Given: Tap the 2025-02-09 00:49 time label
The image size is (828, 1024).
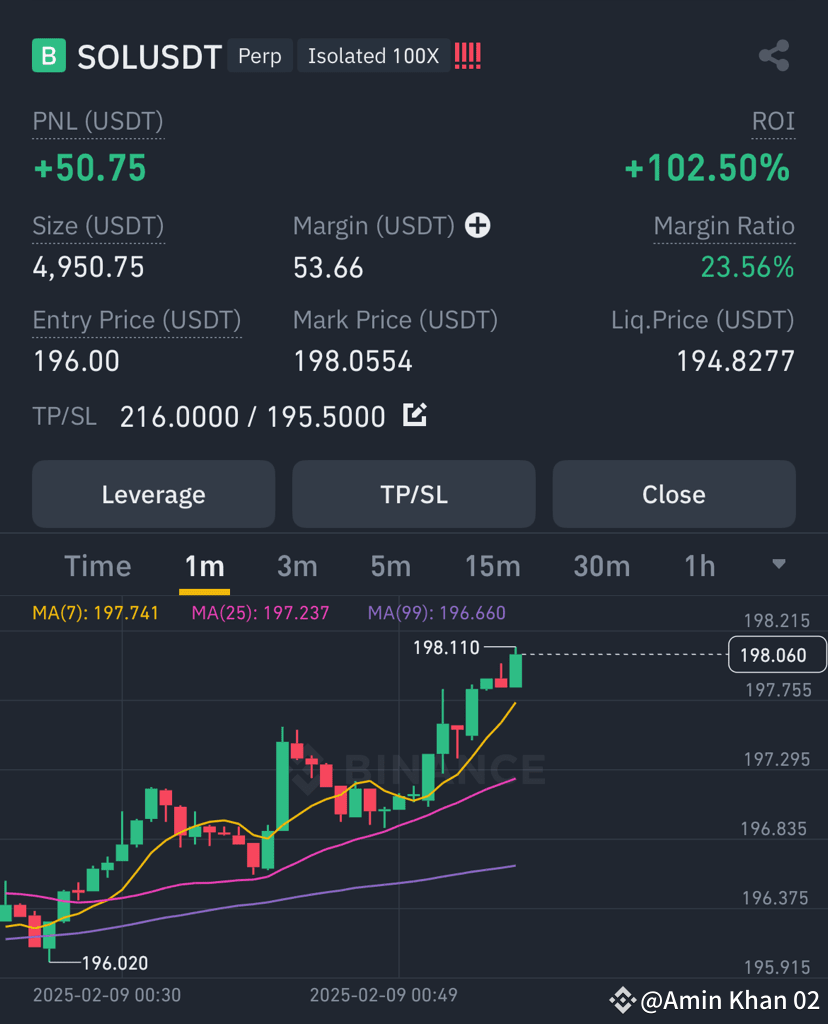Looking at the screenshot, I should pyautogui.click(x=383, y=995).
